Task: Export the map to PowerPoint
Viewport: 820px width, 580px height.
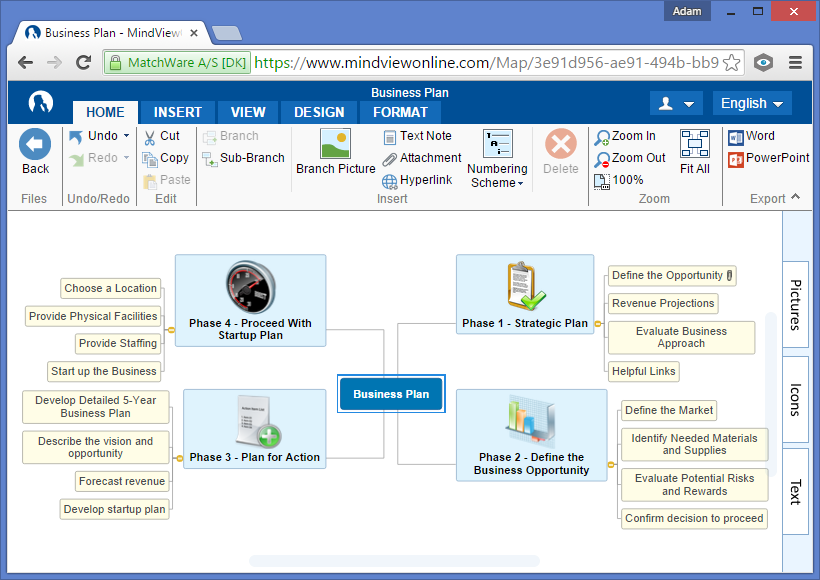Action: point(768,158)
